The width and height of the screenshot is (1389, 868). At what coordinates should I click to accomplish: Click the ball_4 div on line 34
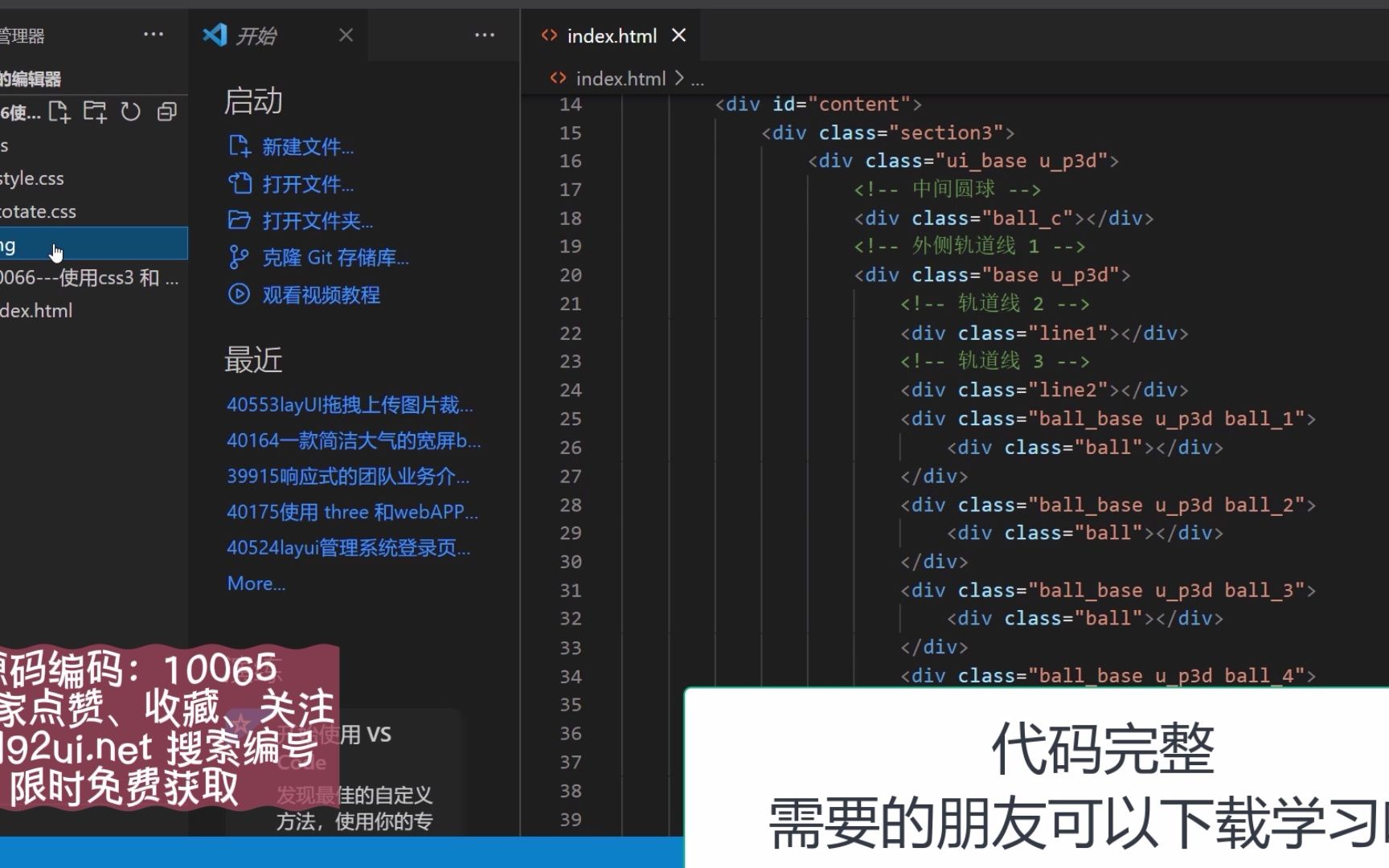[1108, 676]
